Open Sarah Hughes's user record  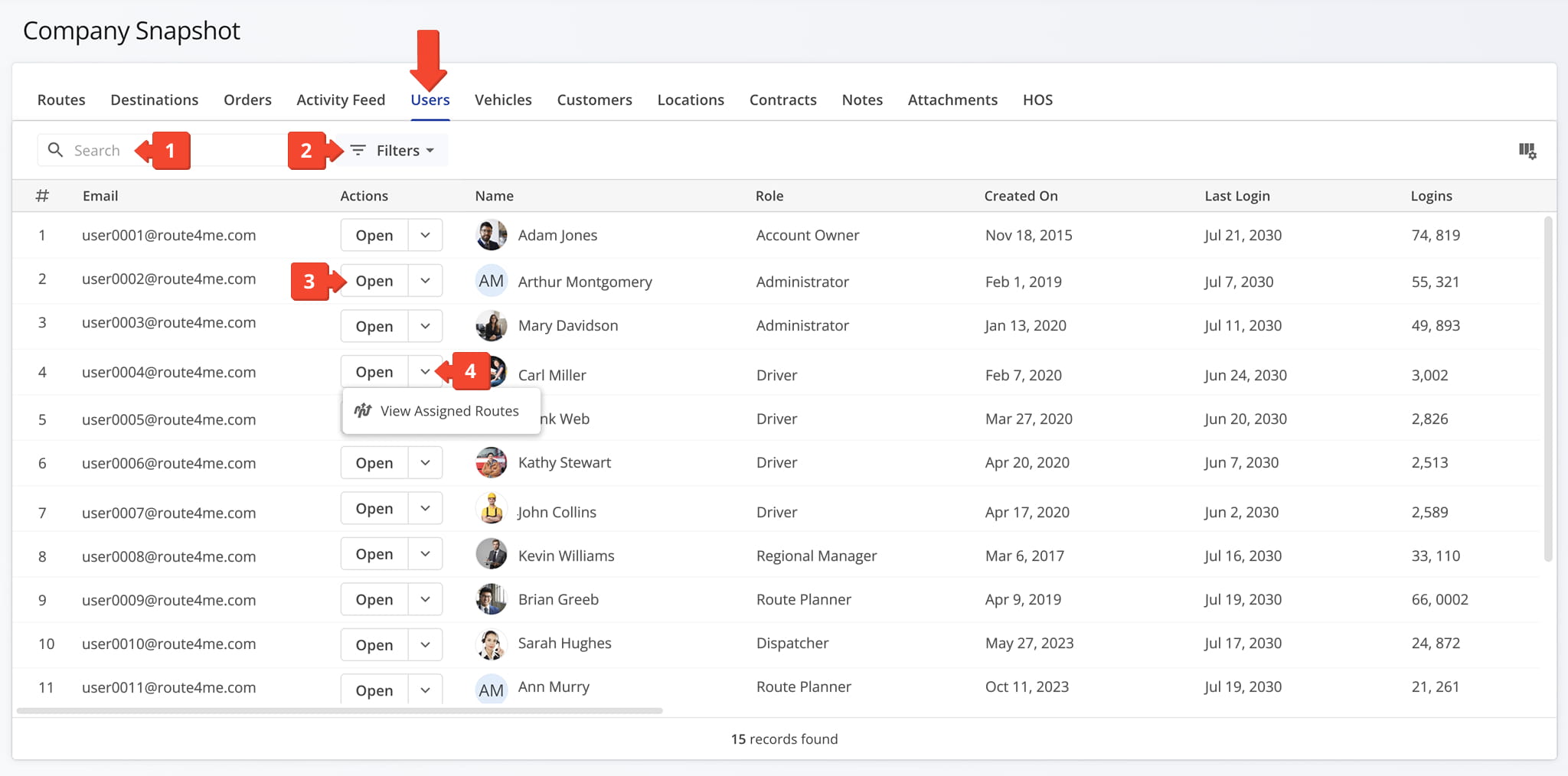click(374, 644)
